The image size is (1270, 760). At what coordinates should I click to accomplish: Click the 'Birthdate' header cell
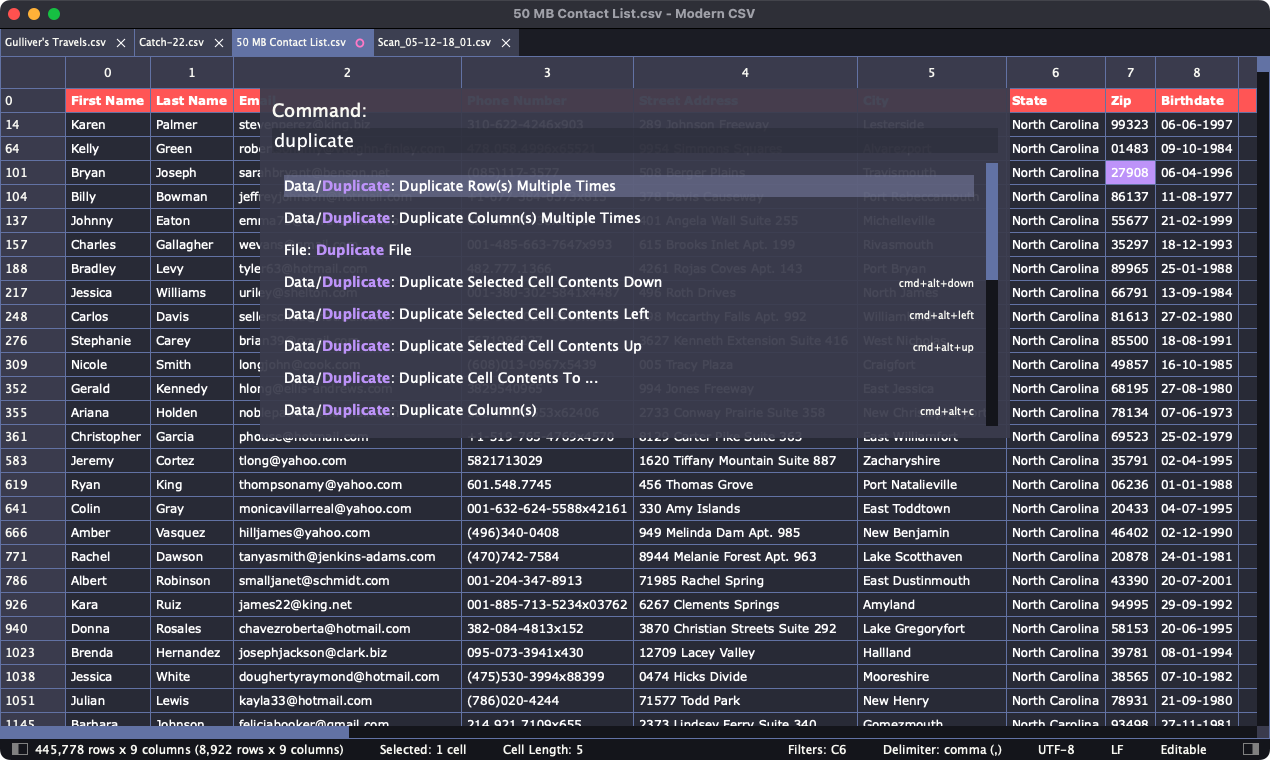pos(1197,100)
